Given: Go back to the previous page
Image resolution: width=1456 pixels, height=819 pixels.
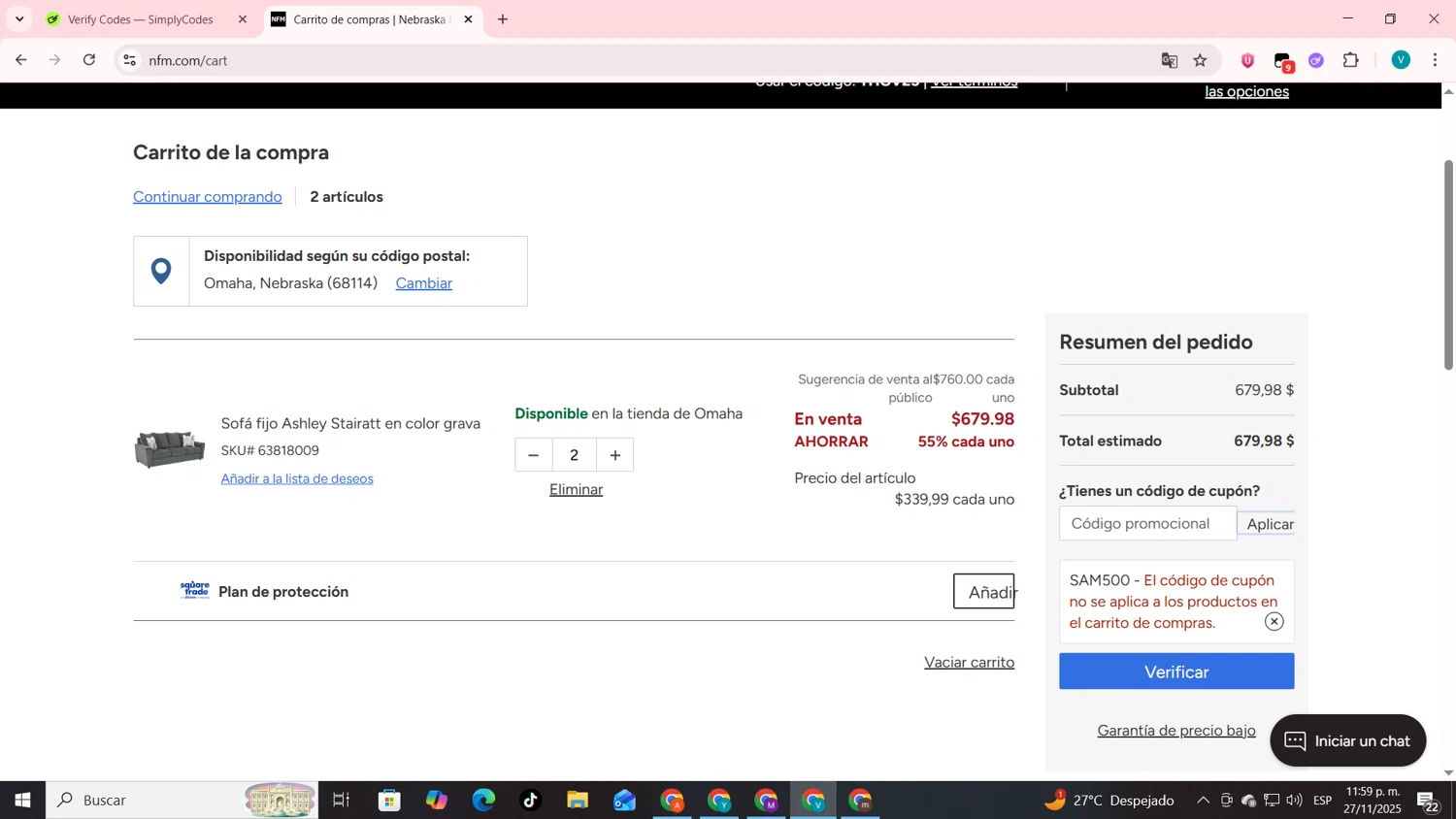Looking at the screenshot, I should click(x=20, y=60).
